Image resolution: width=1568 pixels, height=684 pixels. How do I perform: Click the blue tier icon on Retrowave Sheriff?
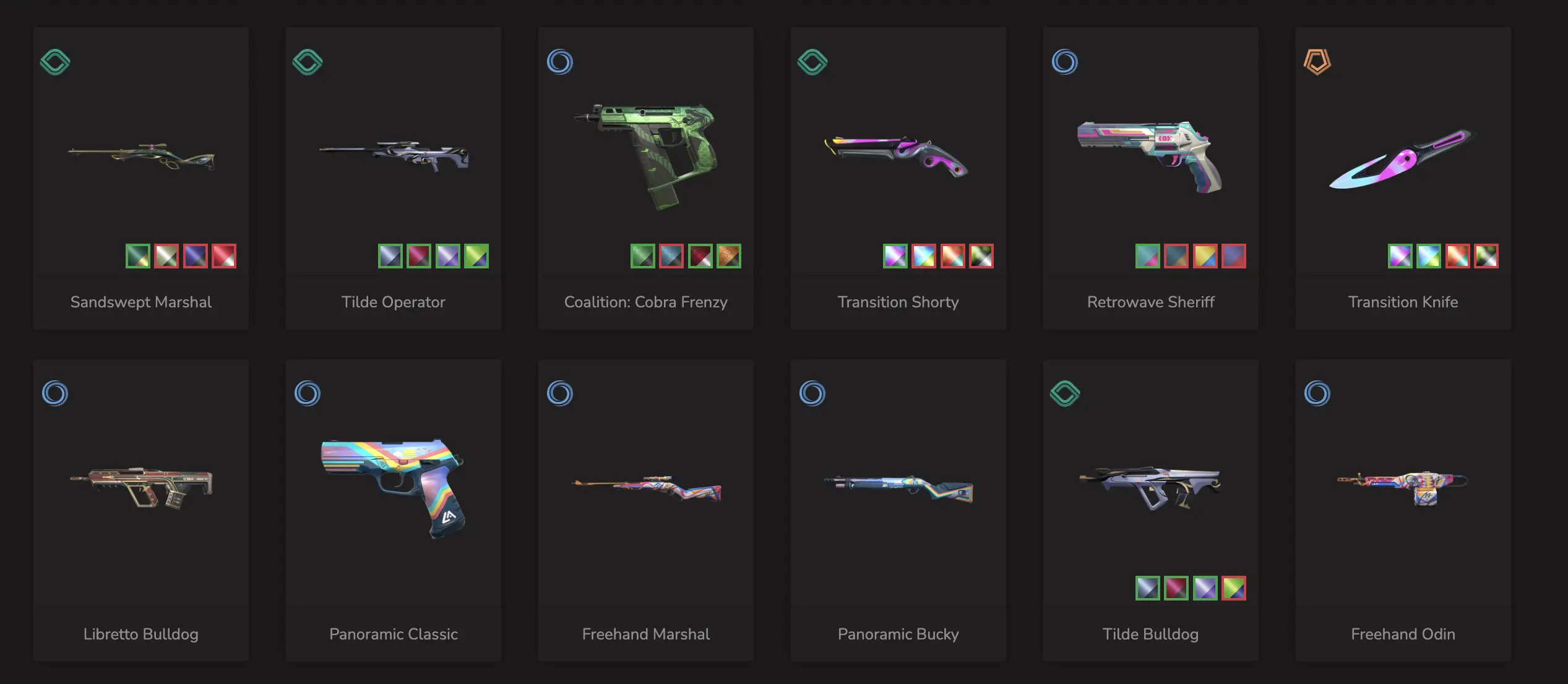click(x=1065, y=62)
